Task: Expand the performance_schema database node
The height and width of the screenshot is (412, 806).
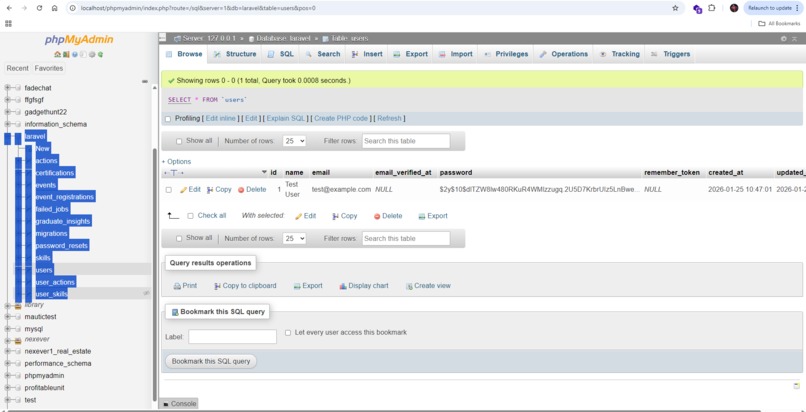Action: (x=8, y=364)
